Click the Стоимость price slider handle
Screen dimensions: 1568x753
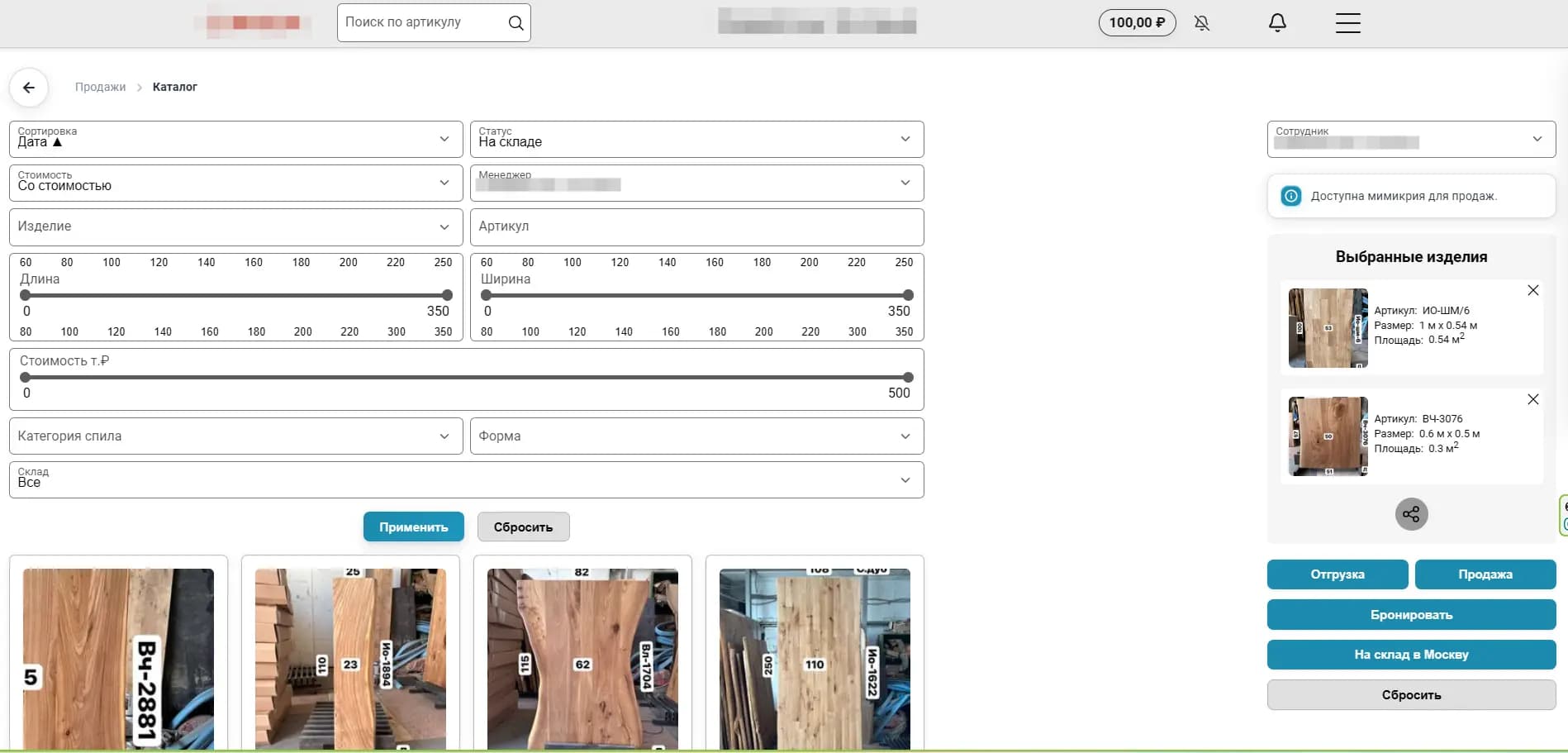(906, 377)
